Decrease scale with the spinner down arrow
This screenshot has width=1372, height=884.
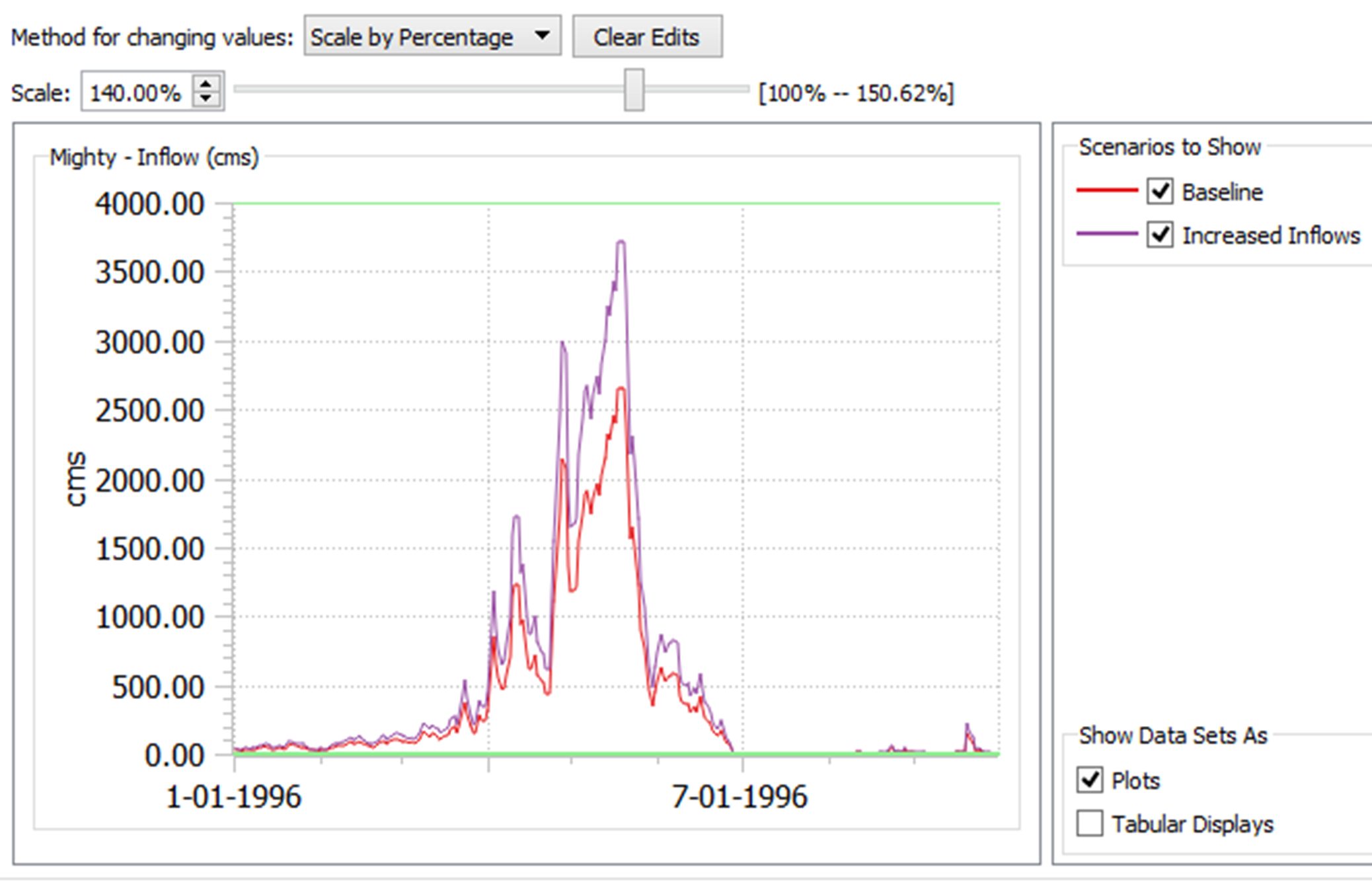[x=206, y=98]
